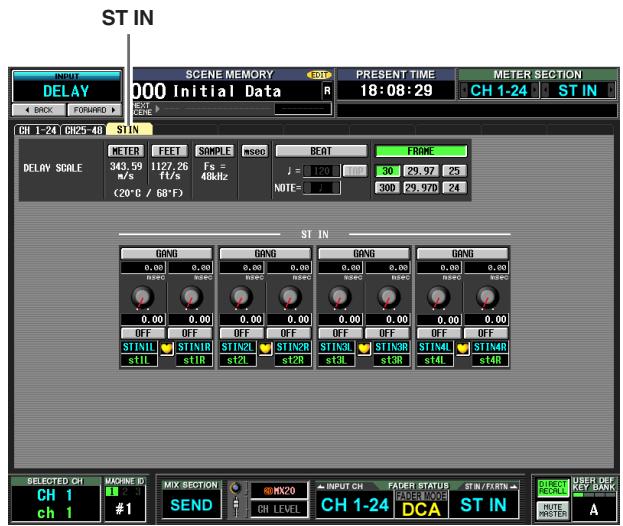Set delay scale to SAMPLE

point(215,151)
